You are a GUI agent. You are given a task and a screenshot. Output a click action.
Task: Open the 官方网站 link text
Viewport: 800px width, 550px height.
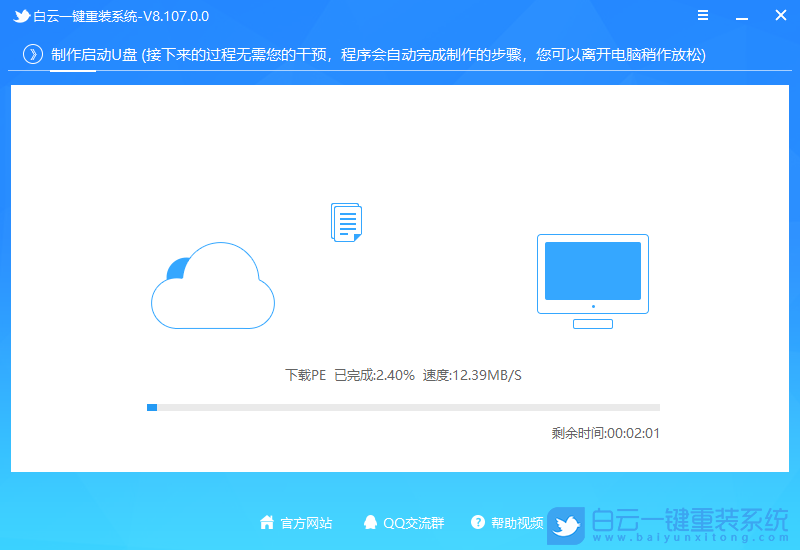click(306, 523)
